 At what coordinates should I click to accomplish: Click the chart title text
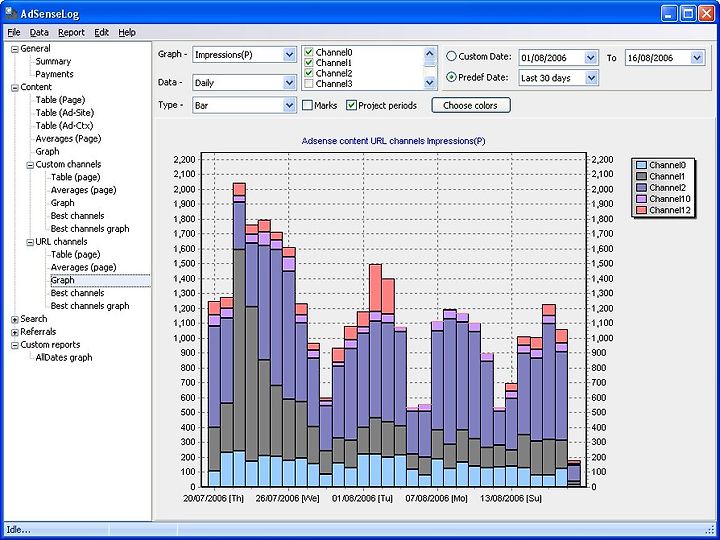[x=393, y=141]
